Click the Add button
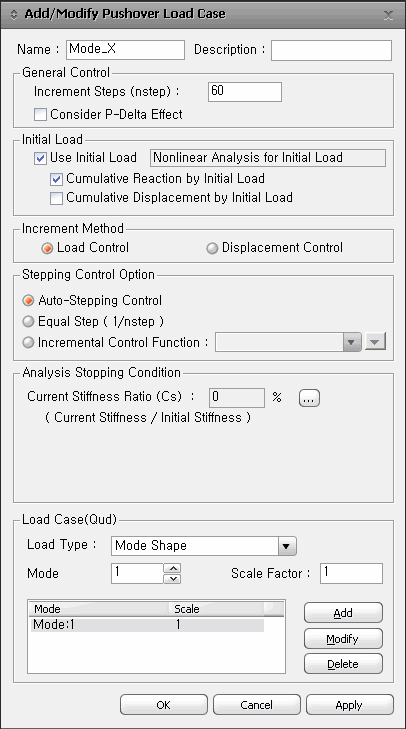The height and width of the screenshot is (729, 406). [x=343, y=613]
